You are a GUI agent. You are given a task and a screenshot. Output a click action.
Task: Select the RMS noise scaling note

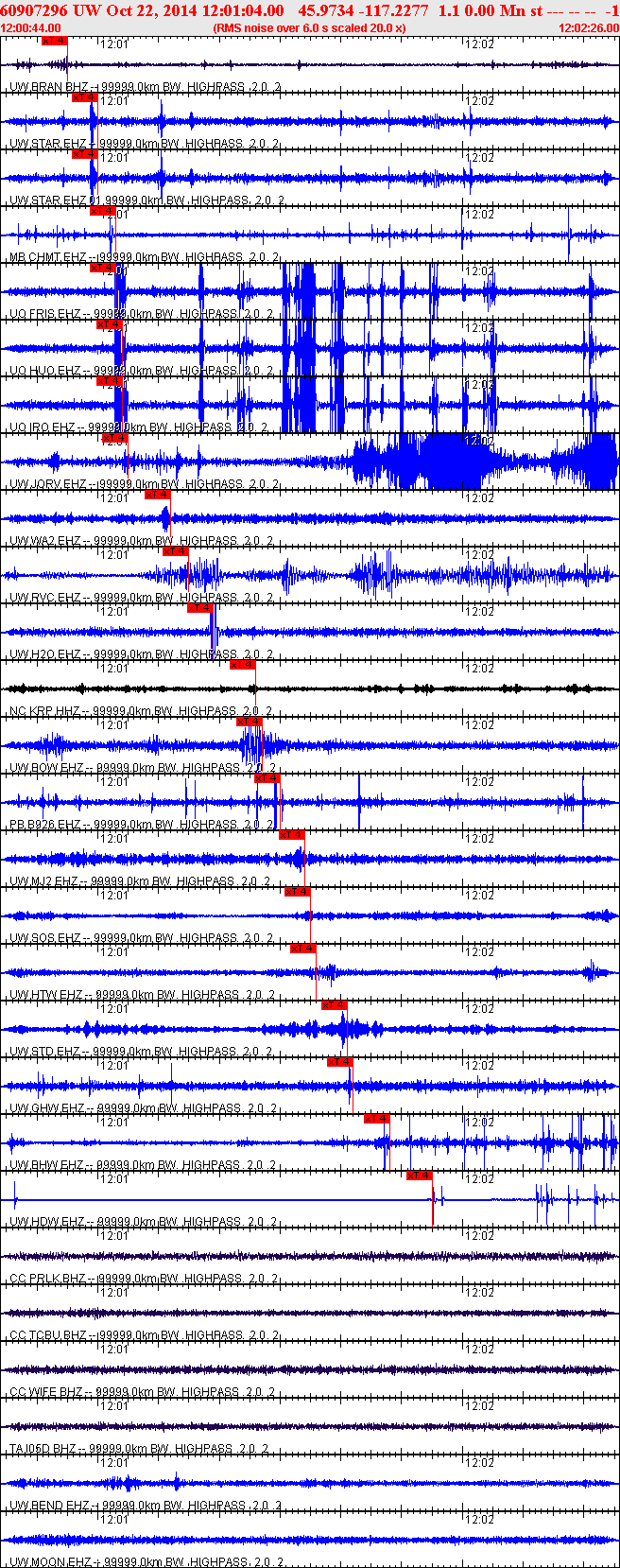(310, 28)
